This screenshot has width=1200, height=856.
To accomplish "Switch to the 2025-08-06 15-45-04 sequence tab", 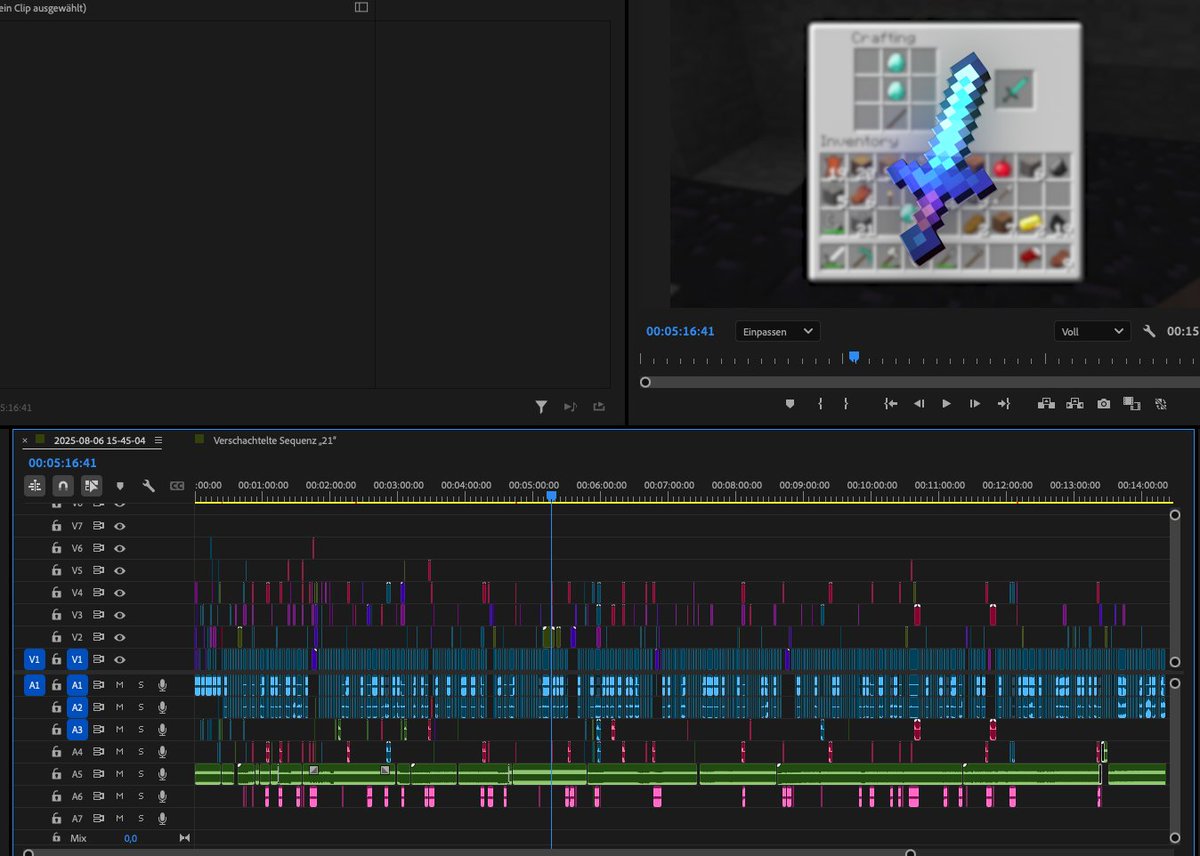I will 99,440.
